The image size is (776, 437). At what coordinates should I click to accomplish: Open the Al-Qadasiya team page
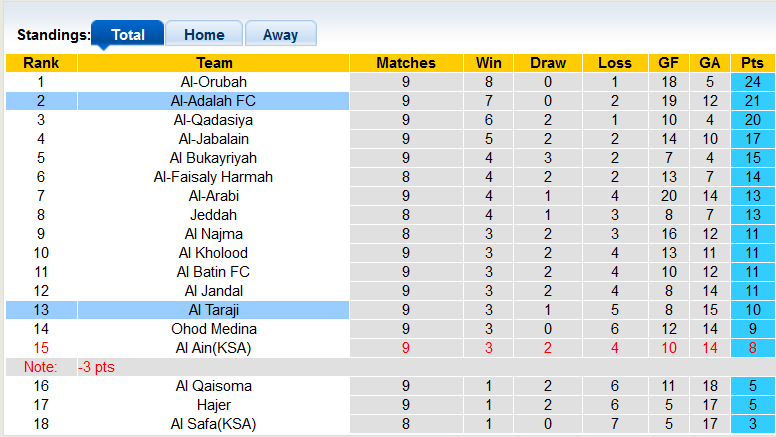(213, 120)
